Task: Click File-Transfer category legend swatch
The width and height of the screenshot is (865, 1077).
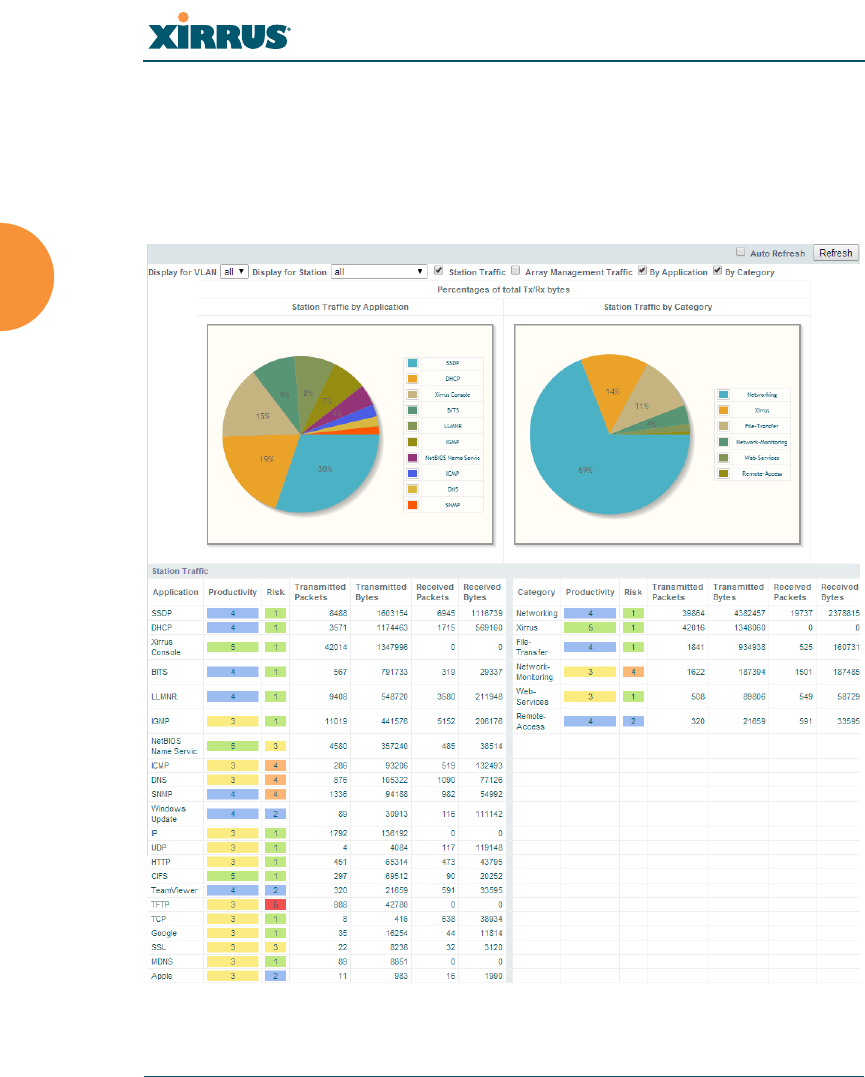Action: 723,426
